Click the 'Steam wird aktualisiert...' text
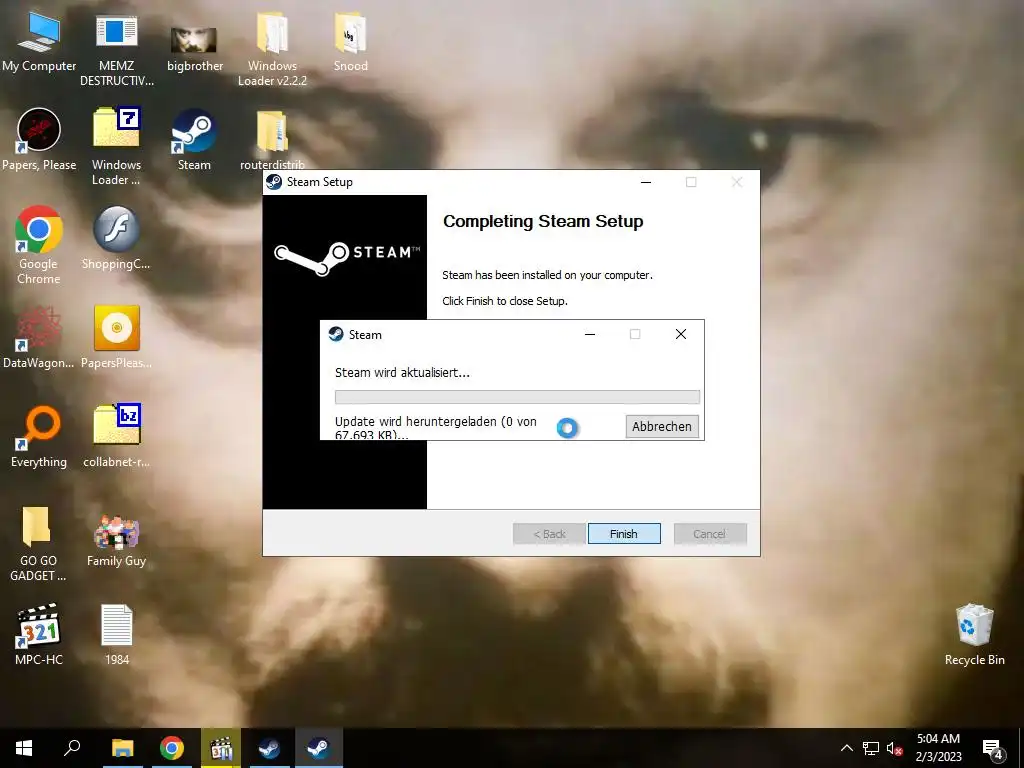The height and width of the screenshot is (768, 1024). [402, 373]
